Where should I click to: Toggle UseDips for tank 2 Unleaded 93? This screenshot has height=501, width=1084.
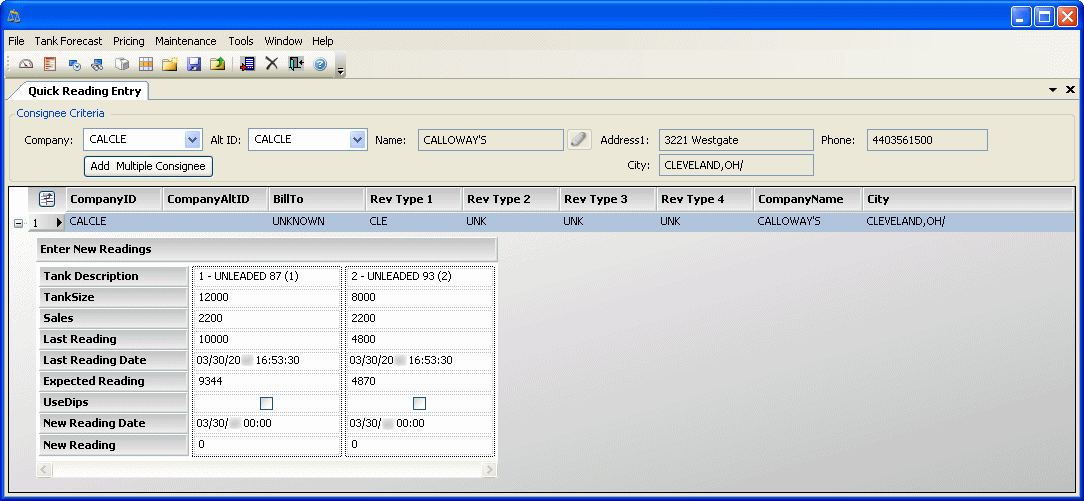(x=419, y=403)
